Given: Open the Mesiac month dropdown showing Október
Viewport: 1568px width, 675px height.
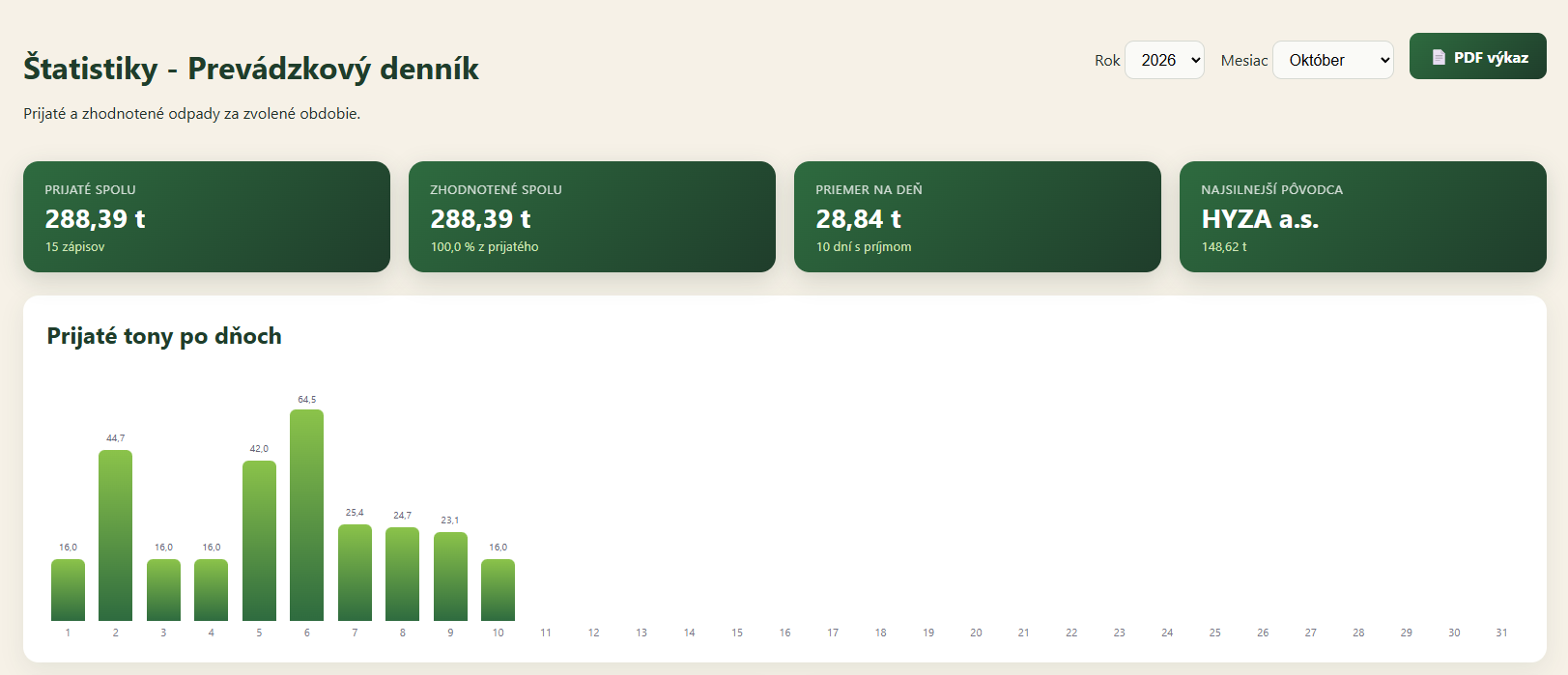Looking at the screenshot, I should (1332, 60).
